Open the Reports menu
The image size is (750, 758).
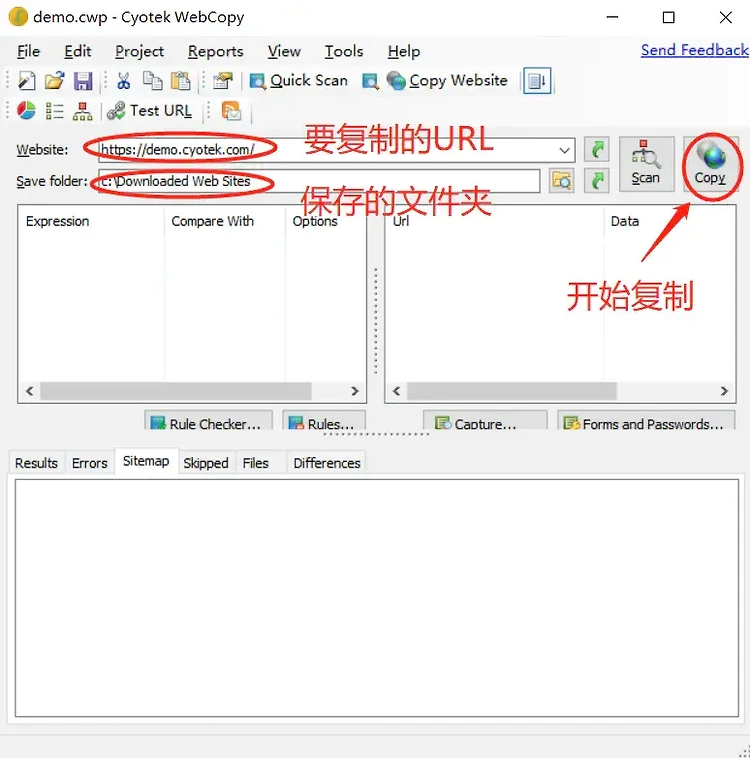(216, 51)
